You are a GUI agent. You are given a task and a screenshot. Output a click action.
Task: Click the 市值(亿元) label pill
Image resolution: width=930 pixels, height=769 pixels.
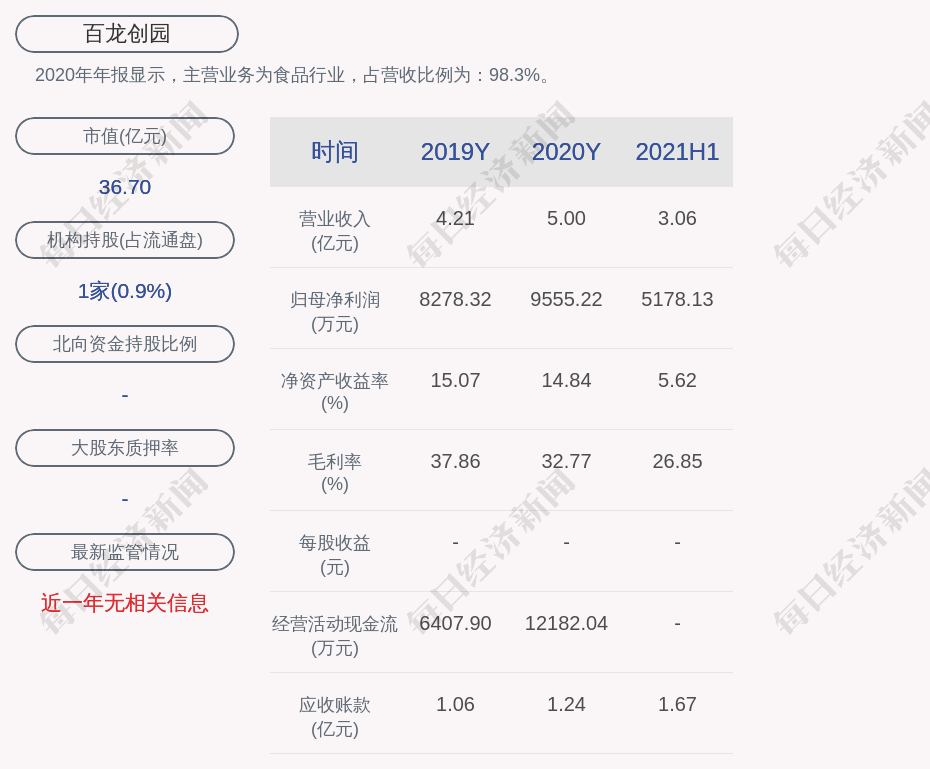125,136
